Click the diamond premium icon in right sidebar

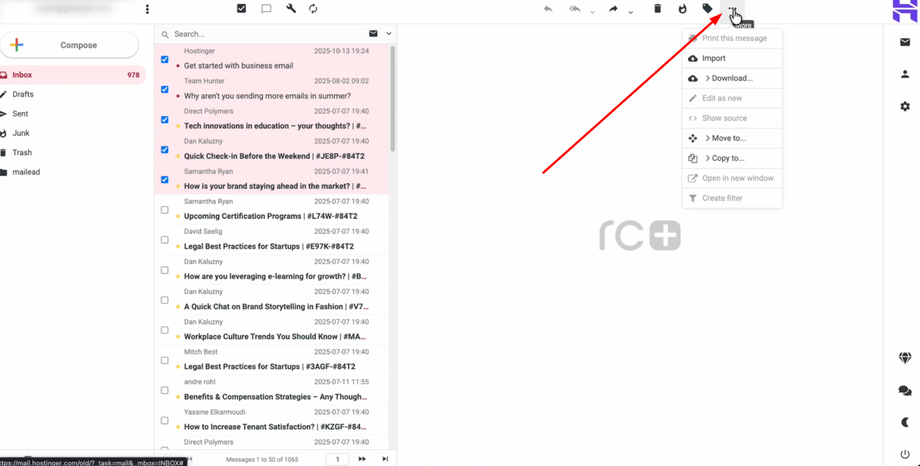[905, 357]
